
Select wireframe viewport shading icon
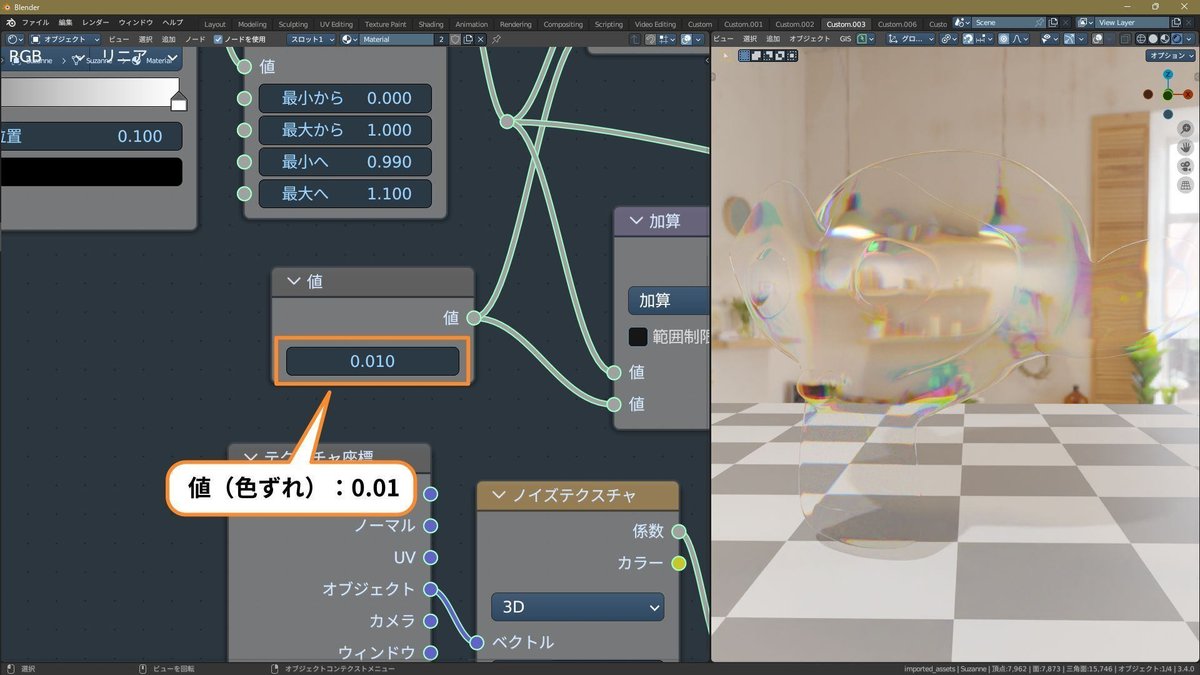[1140, 39]
